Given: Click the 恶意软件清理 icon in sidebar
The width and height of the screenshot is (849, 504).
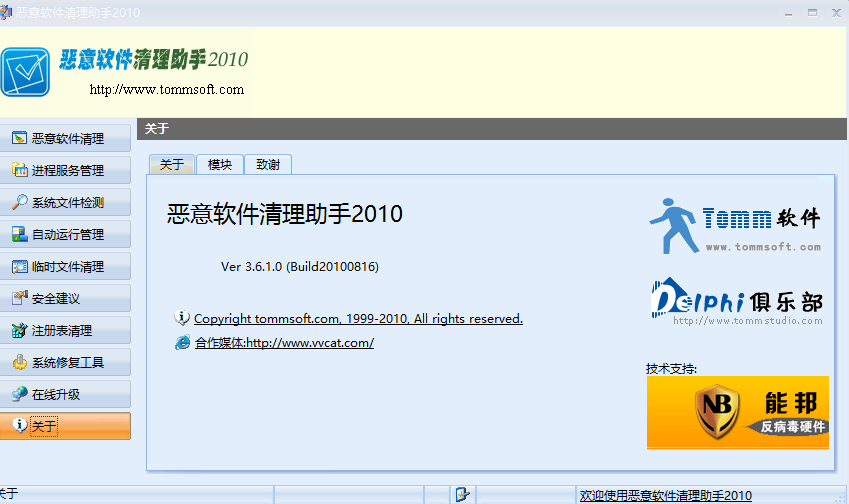Looking at the screenshot, I should pos(19,138).
